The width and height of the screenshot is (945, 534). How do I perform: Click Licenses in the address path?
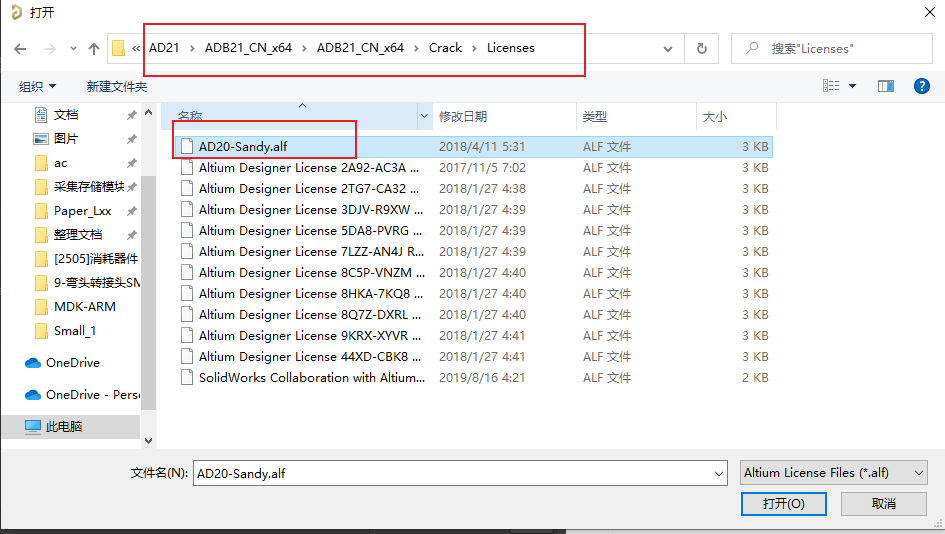pyautogui.click(x=510, y=48)
